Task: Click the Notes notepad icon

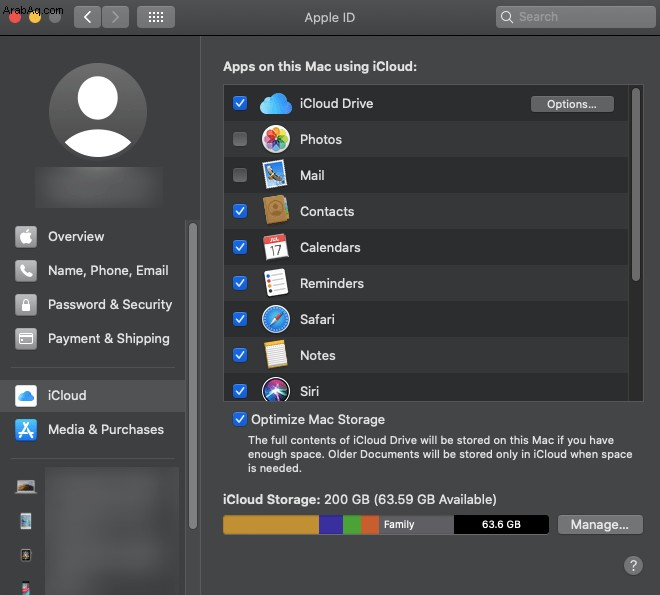Action: [276, 354]
